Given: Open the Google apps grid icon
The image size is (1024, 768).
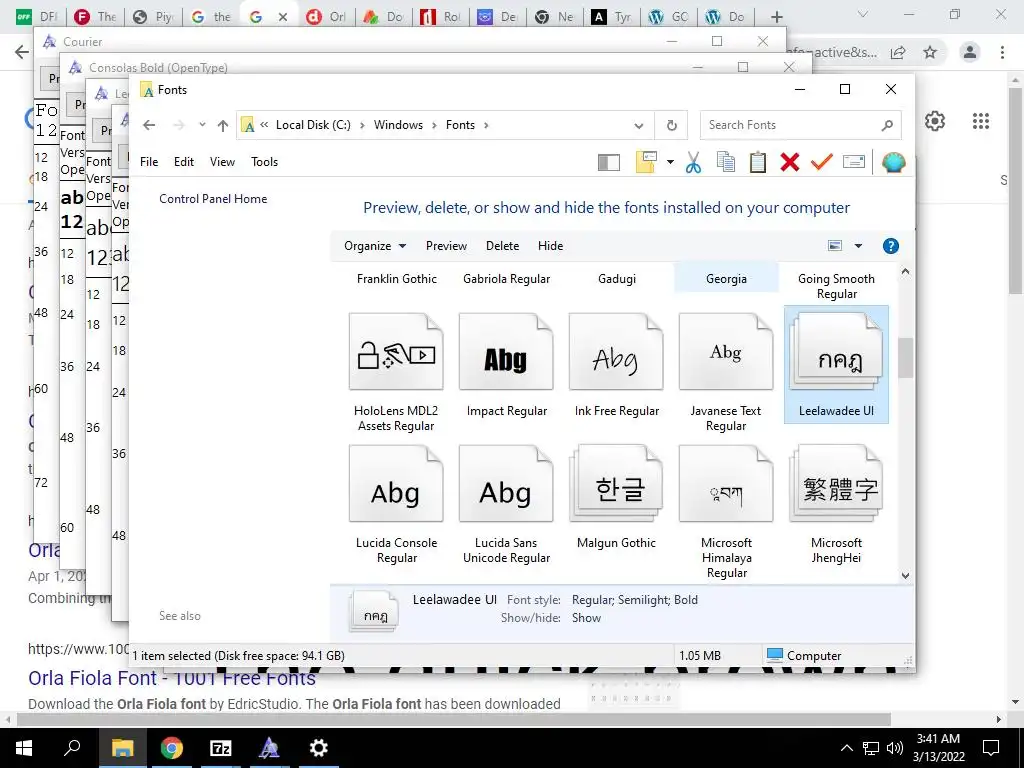Looking at the screenshot, I should [x=980, y=121].
